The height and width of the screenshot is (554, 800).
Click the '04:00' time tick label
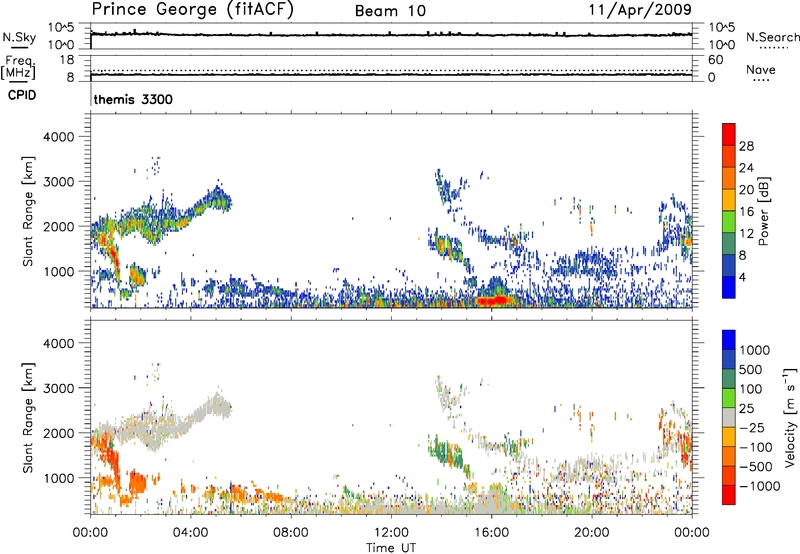191,533
